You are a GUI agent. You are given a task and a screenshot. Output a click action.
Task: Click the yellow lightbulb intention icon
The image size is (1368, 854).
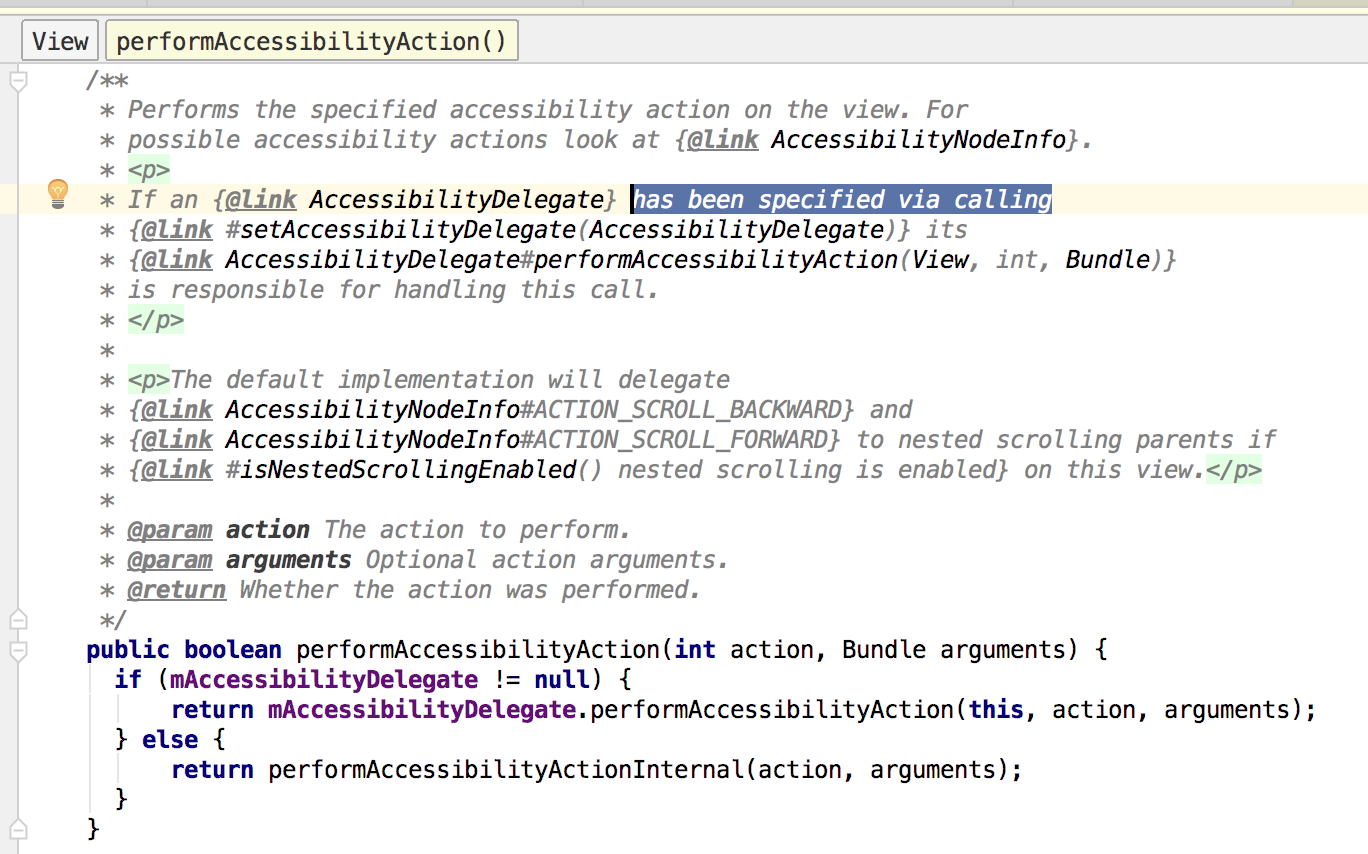[x=58, y=194]
